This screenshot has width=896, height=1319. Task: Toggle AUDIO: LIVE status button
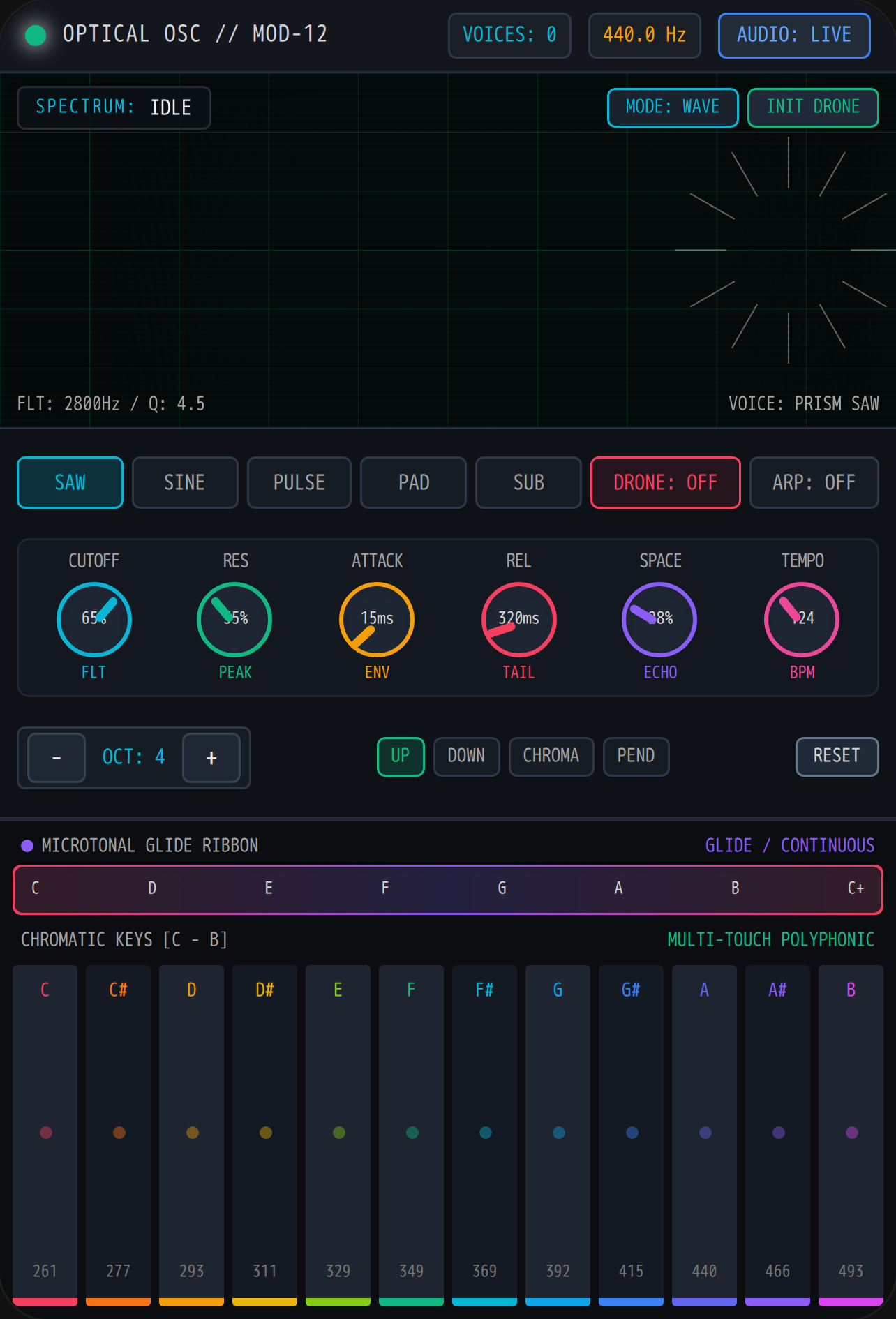click(794, 35)
